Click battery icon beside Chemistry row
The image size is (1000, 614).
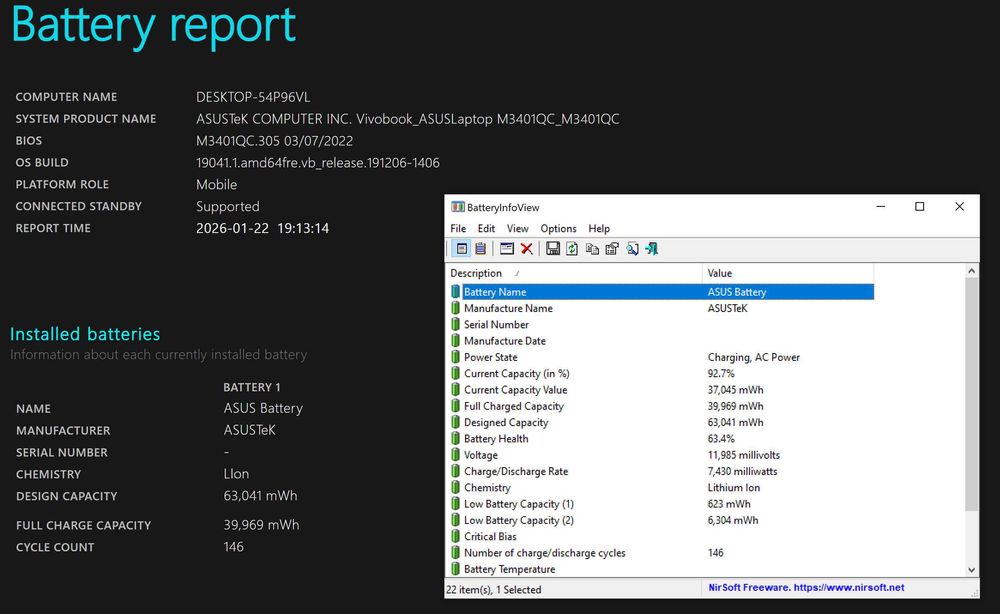pyautogui.click(x=455, y=488)
